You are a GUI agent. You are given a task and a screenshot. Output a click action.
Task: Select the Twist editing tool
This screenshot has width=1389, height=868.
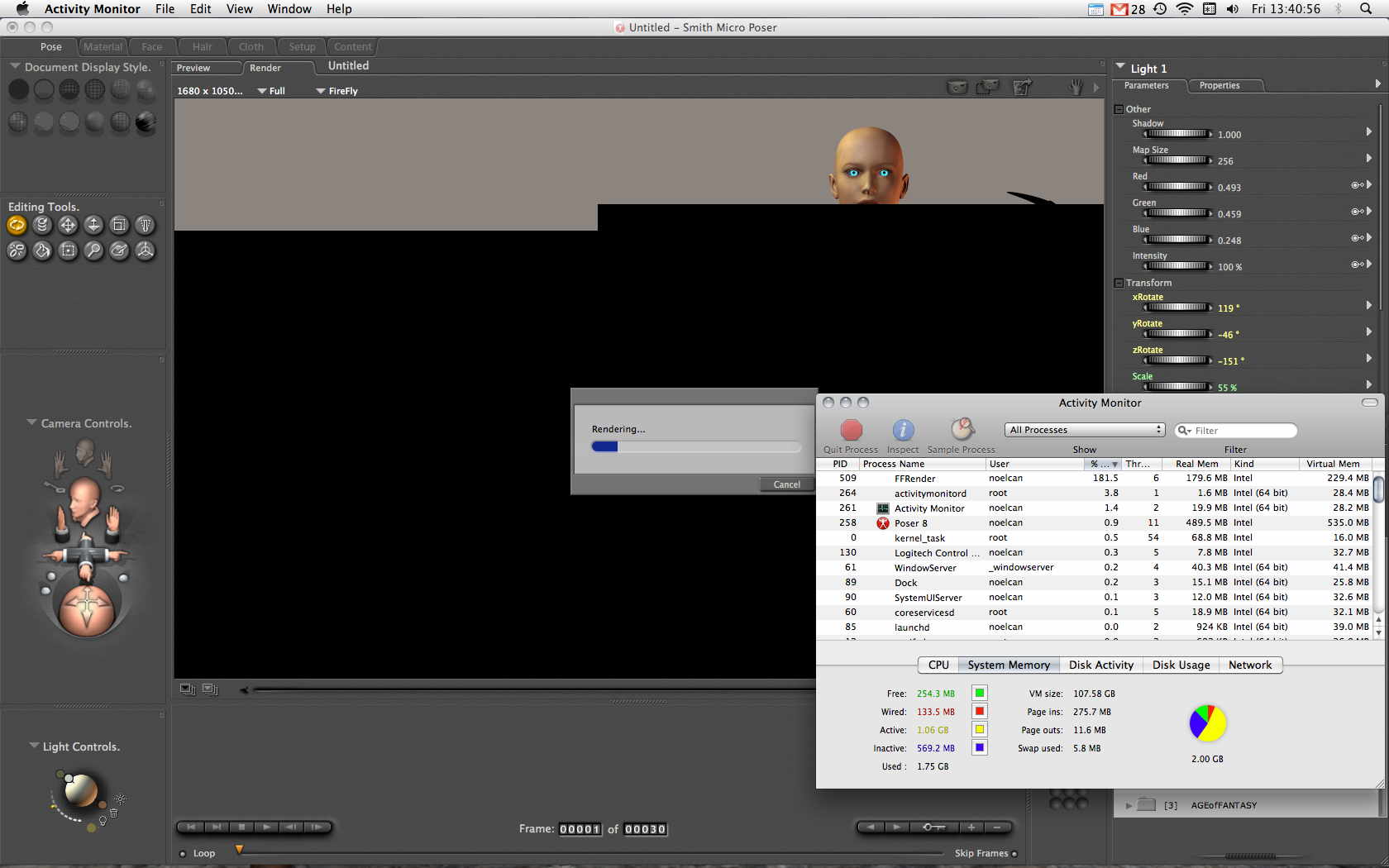(42, 225)
